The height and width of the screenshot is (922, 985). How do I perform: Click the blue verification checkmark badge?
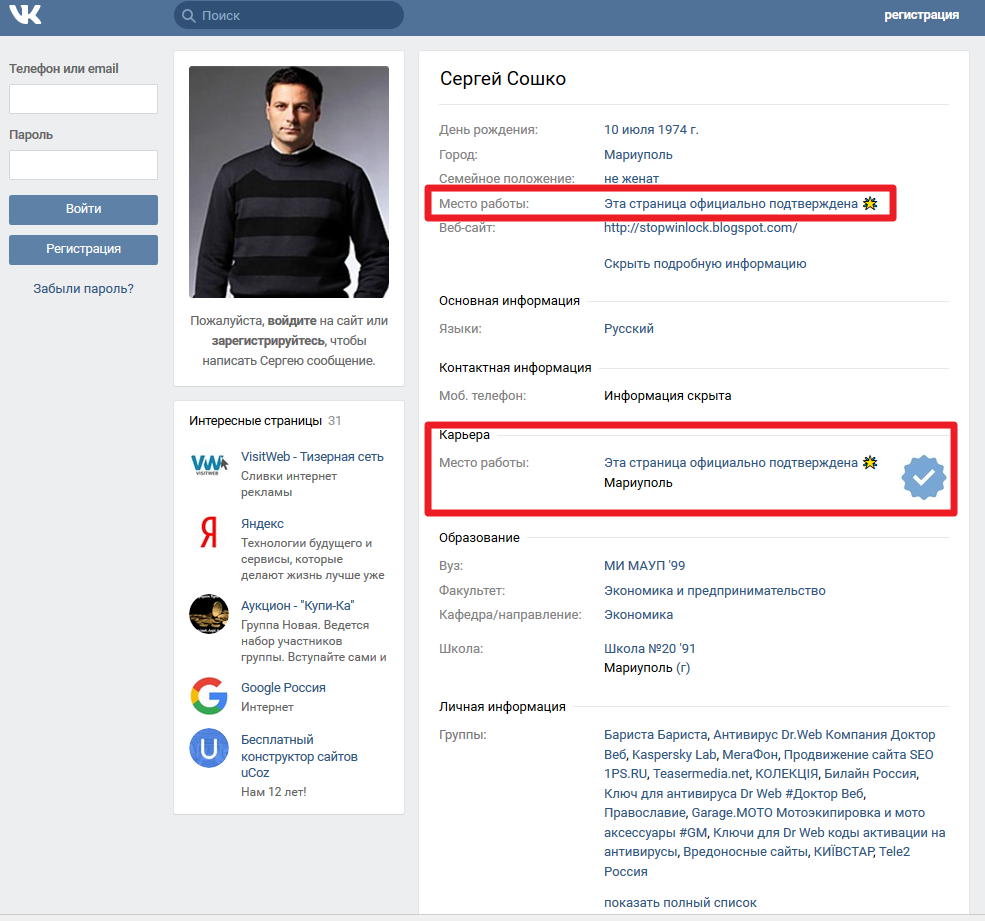coord(923,478)
